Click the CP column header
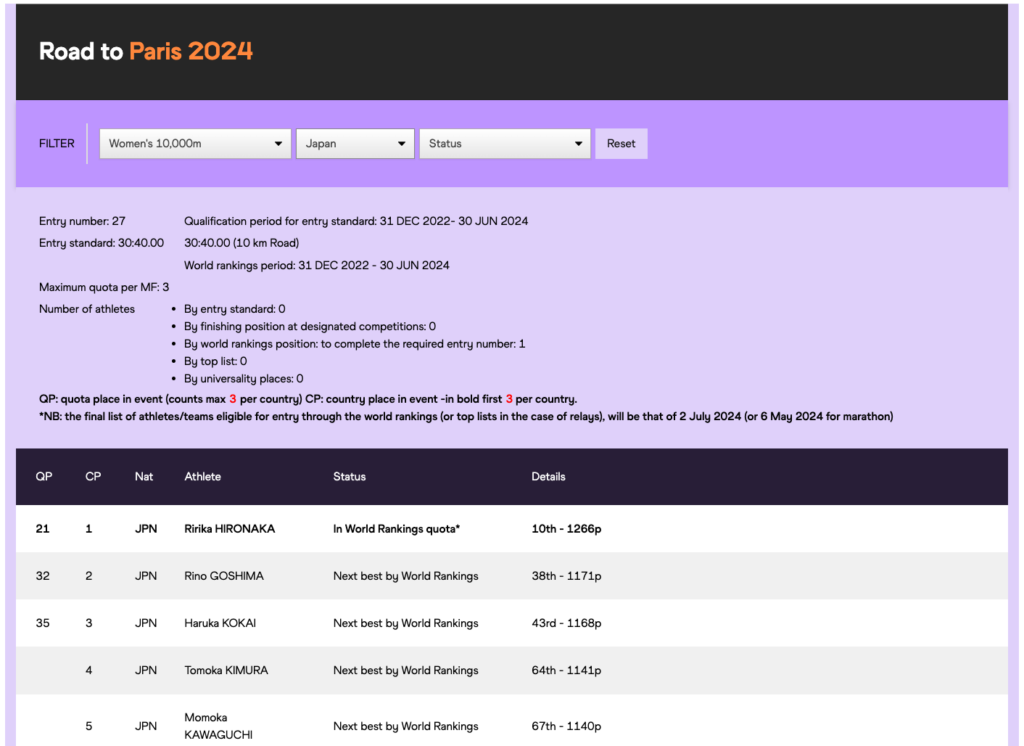Viewport: 1024px width, 746px height. point(93,477)
